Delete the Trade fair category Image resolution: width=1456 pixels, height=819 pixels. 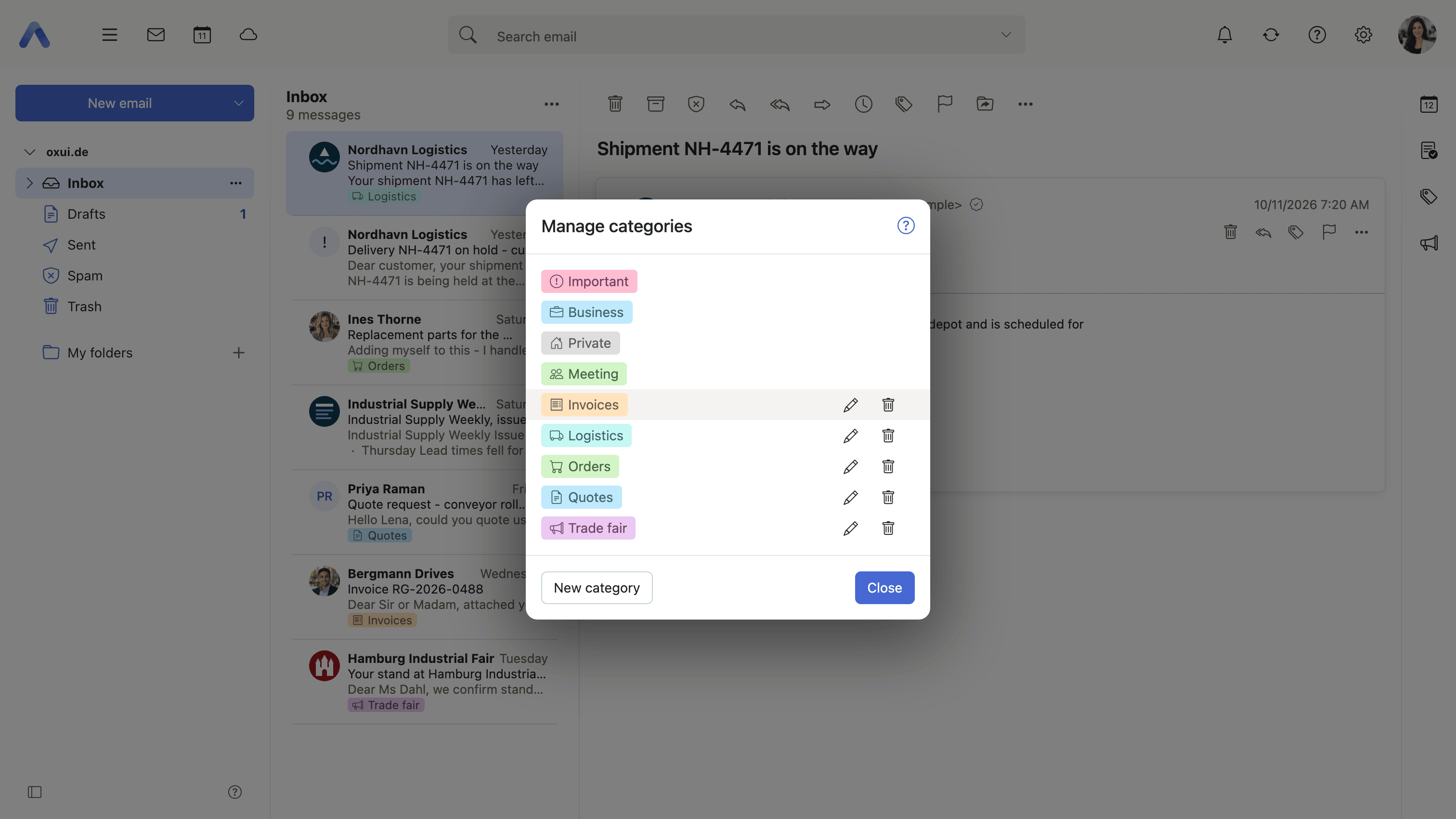(x=888, y=528)
